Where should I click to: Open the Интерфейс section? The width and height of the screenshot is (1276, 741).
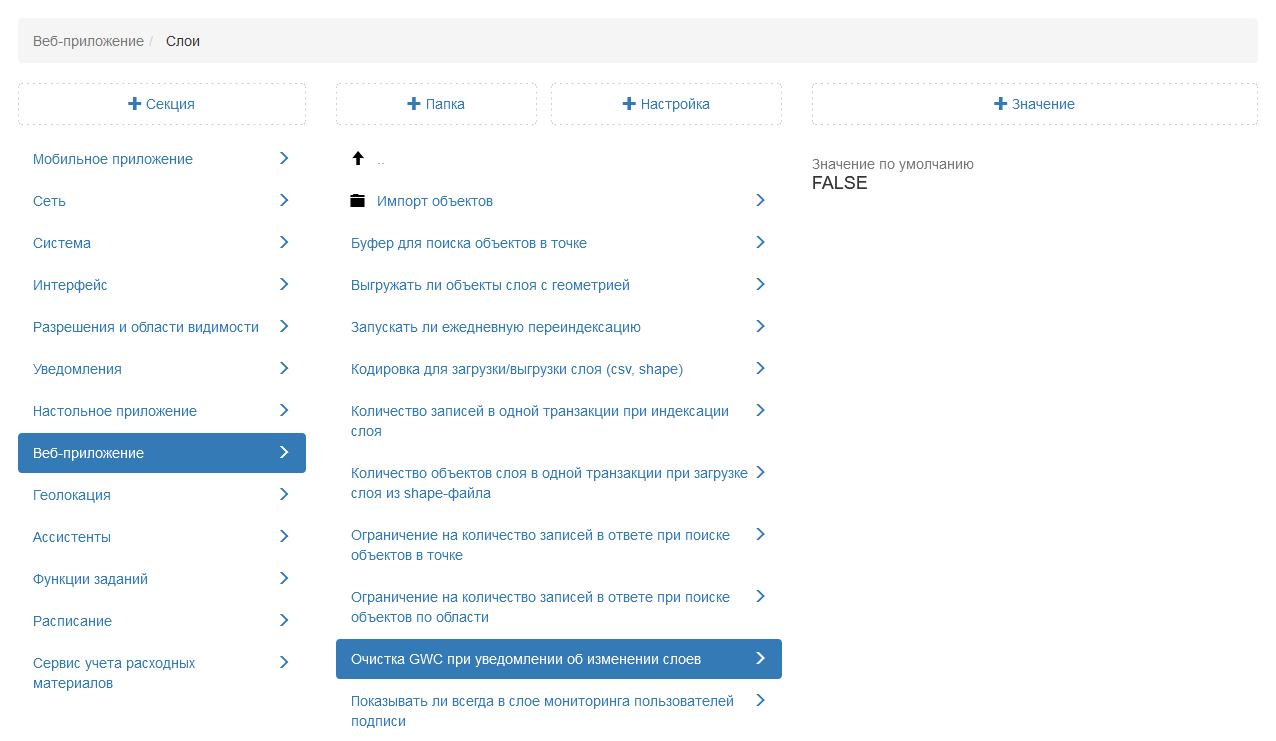point(70,285)
